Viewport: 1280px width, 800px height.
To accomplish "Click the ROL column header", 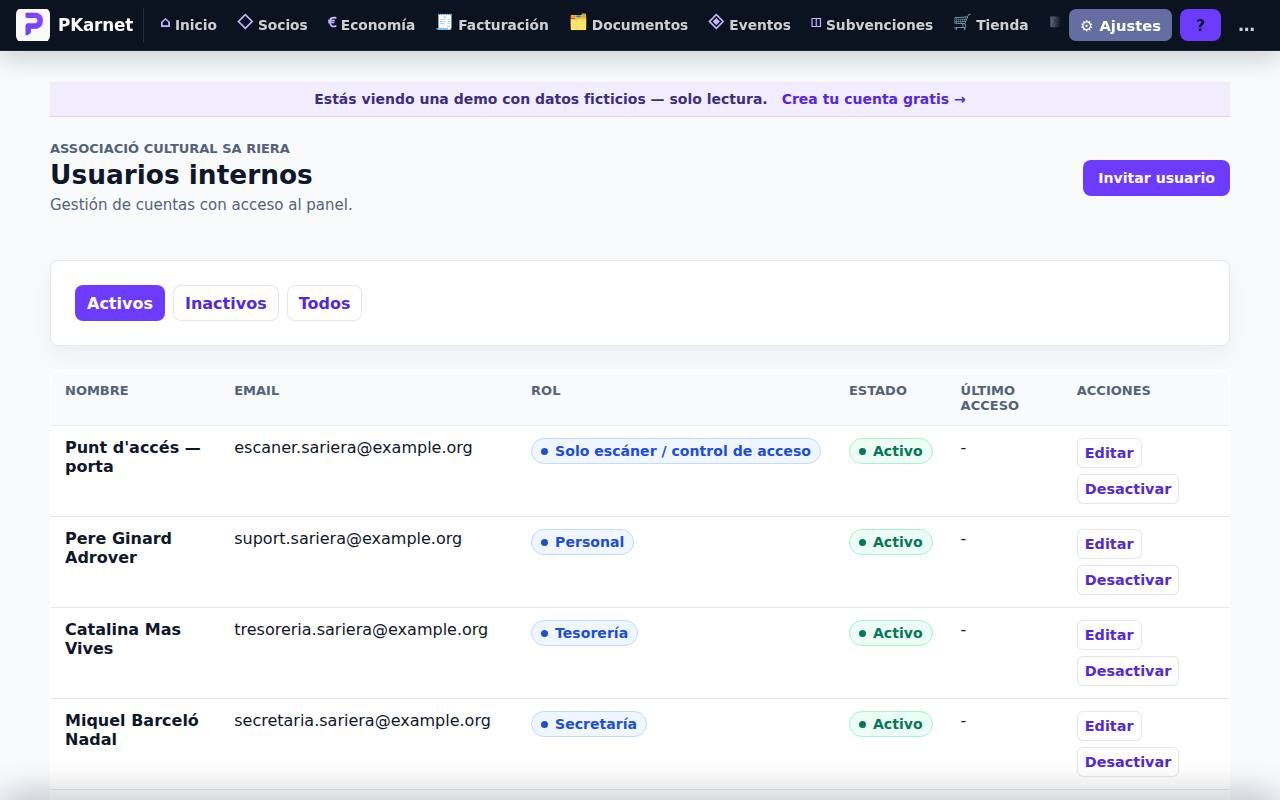I will pos(546,391).
